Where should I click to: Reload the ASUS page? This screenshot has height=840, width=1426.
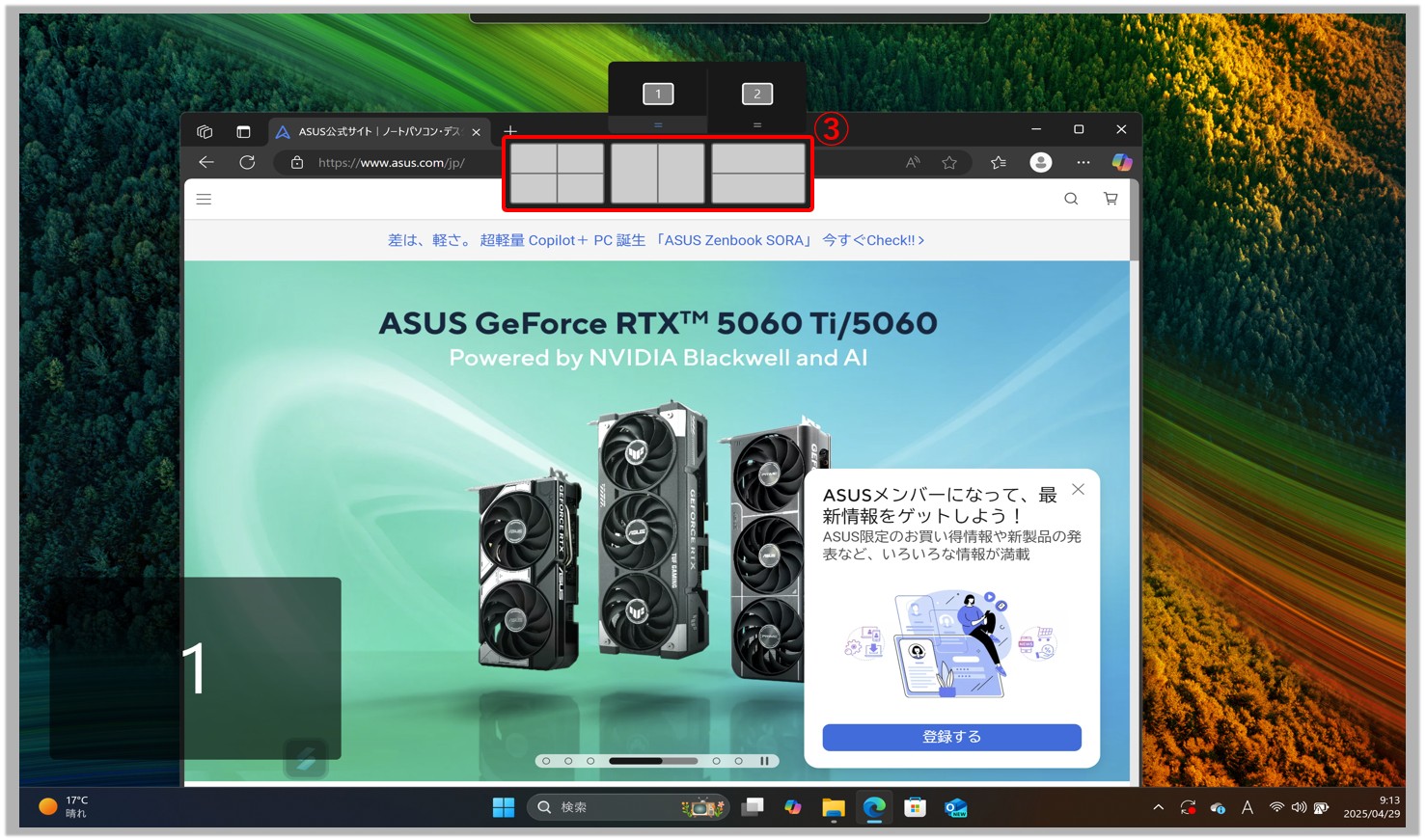pyautogui.click(x=247, y=162)
